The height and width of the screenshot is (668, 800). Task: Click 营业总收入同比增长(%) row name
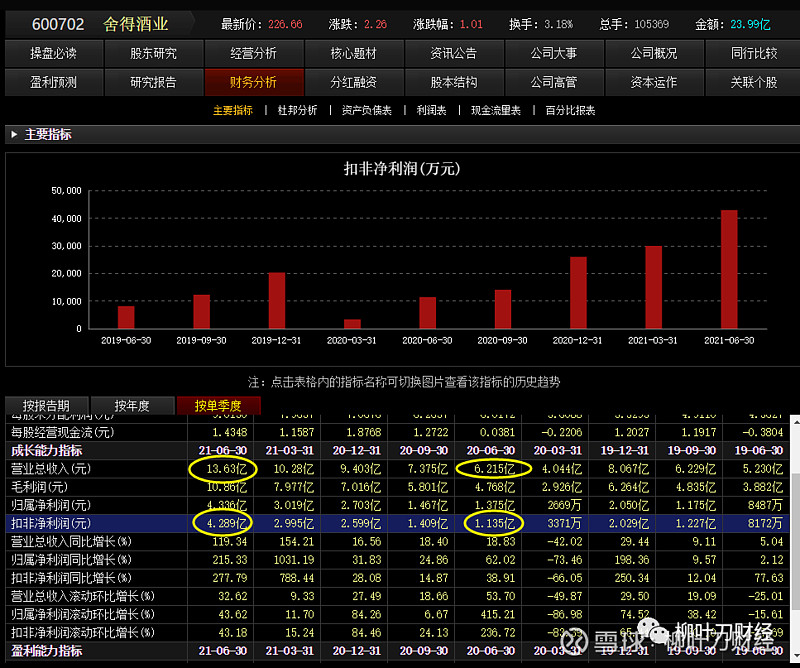click(71, 541)
